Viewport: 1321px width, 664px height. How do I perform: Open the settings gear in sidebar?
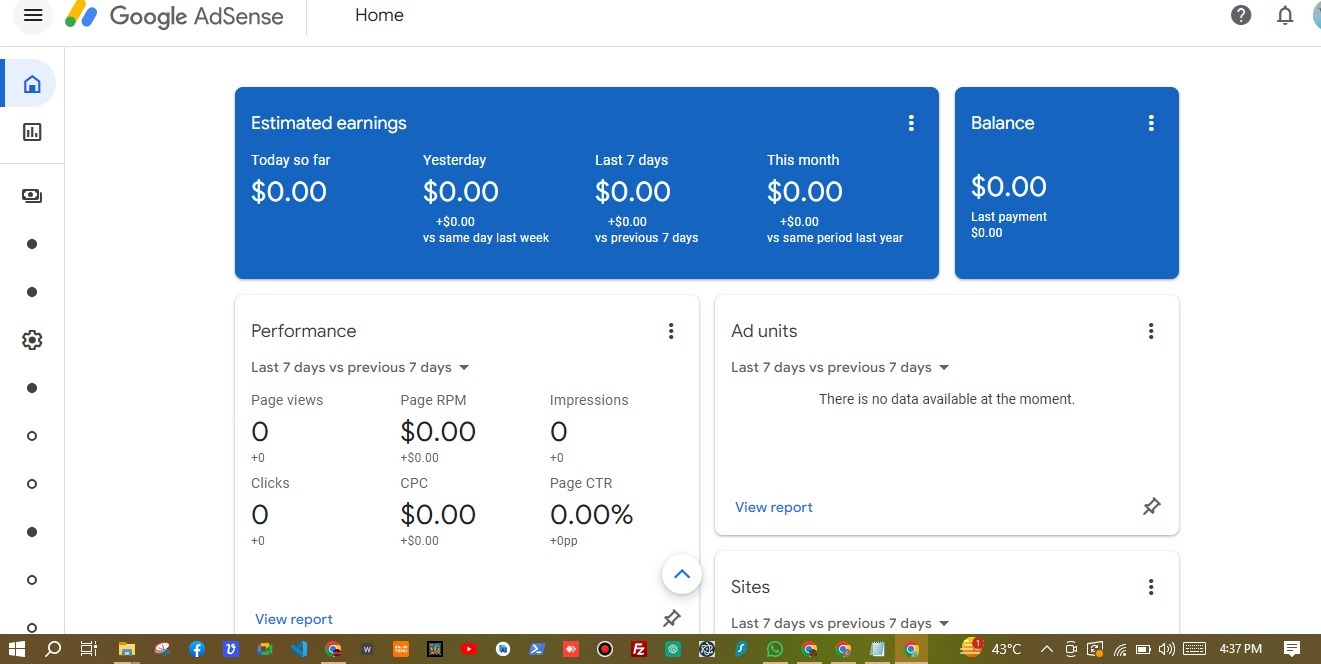coord(32,340)
